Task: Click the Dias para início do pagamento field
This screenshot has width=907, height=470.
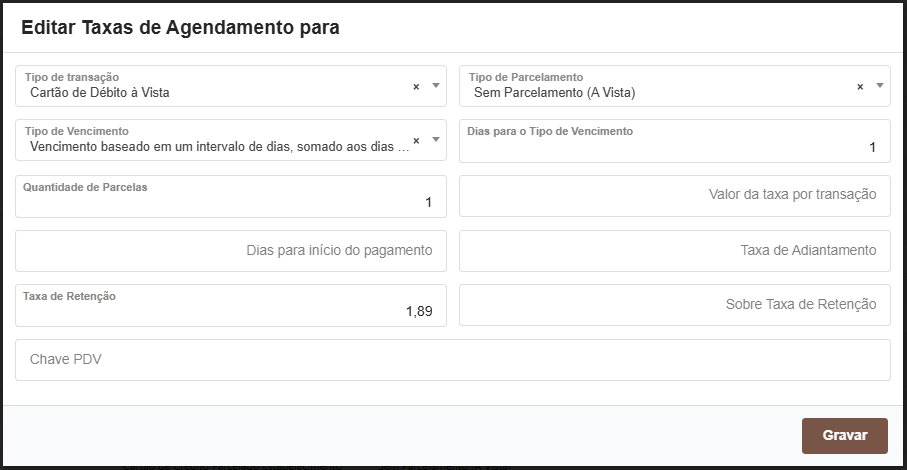Action: (x=230, y=250)
